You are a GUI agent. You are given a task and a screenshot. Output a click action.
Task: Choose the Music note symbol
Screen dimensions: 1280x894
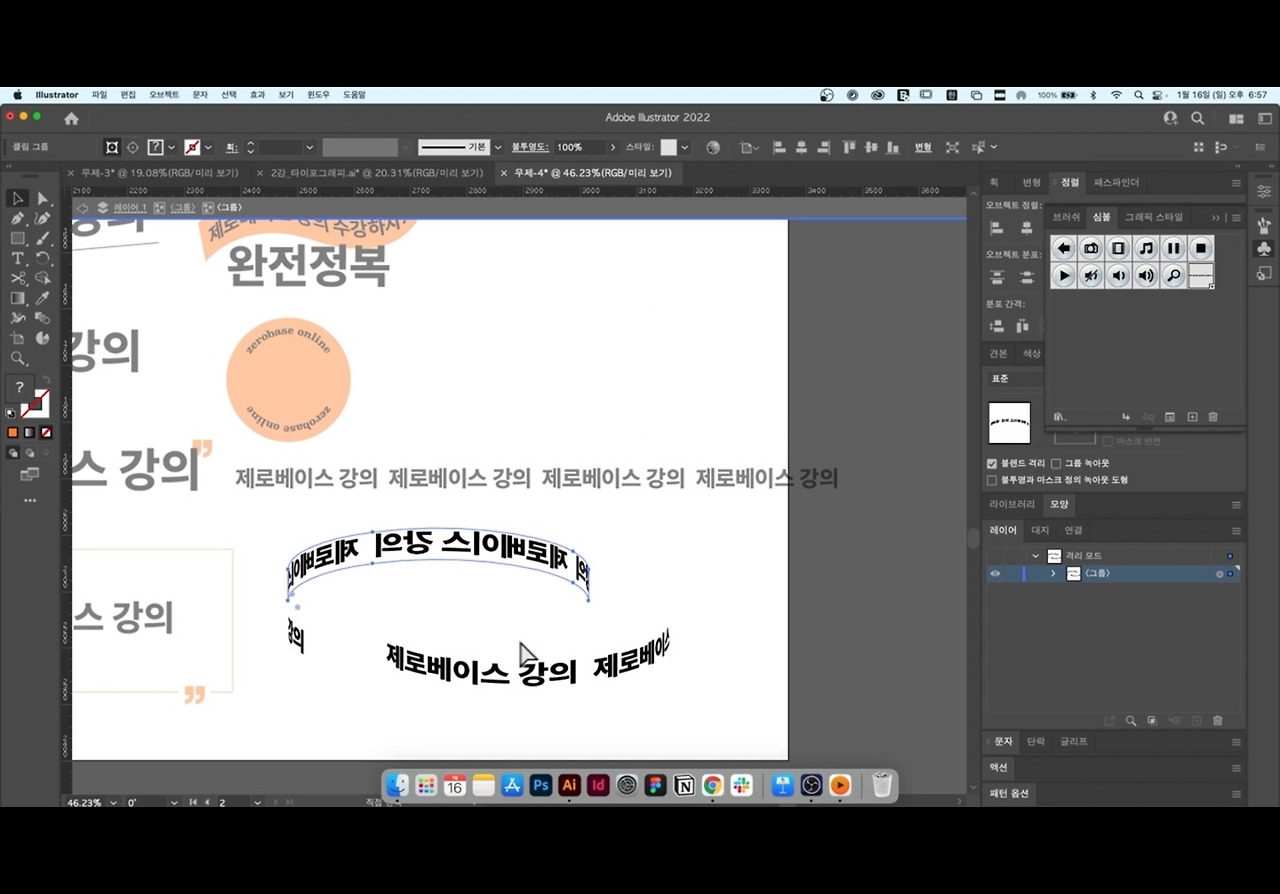(1146, 248)
